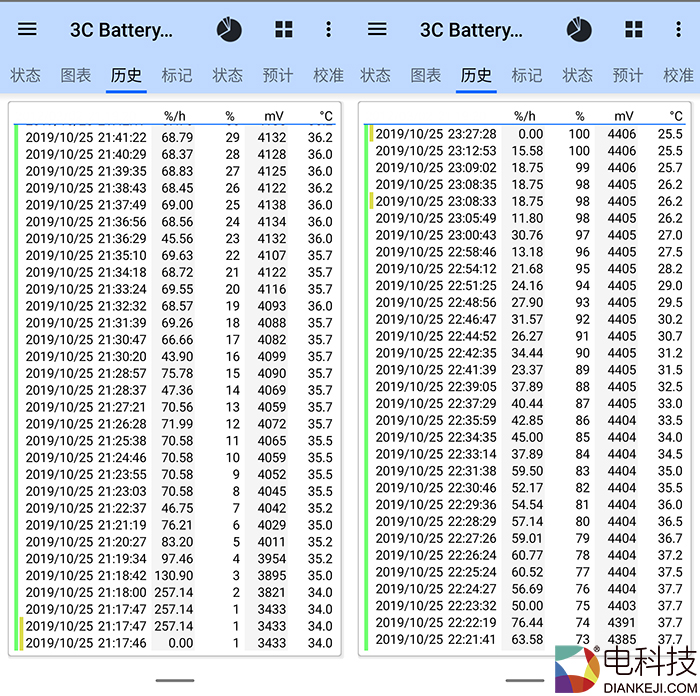Open the hamburger menu in left screen
The width and height of the screenshot is (700, 696).
point(27,29)
